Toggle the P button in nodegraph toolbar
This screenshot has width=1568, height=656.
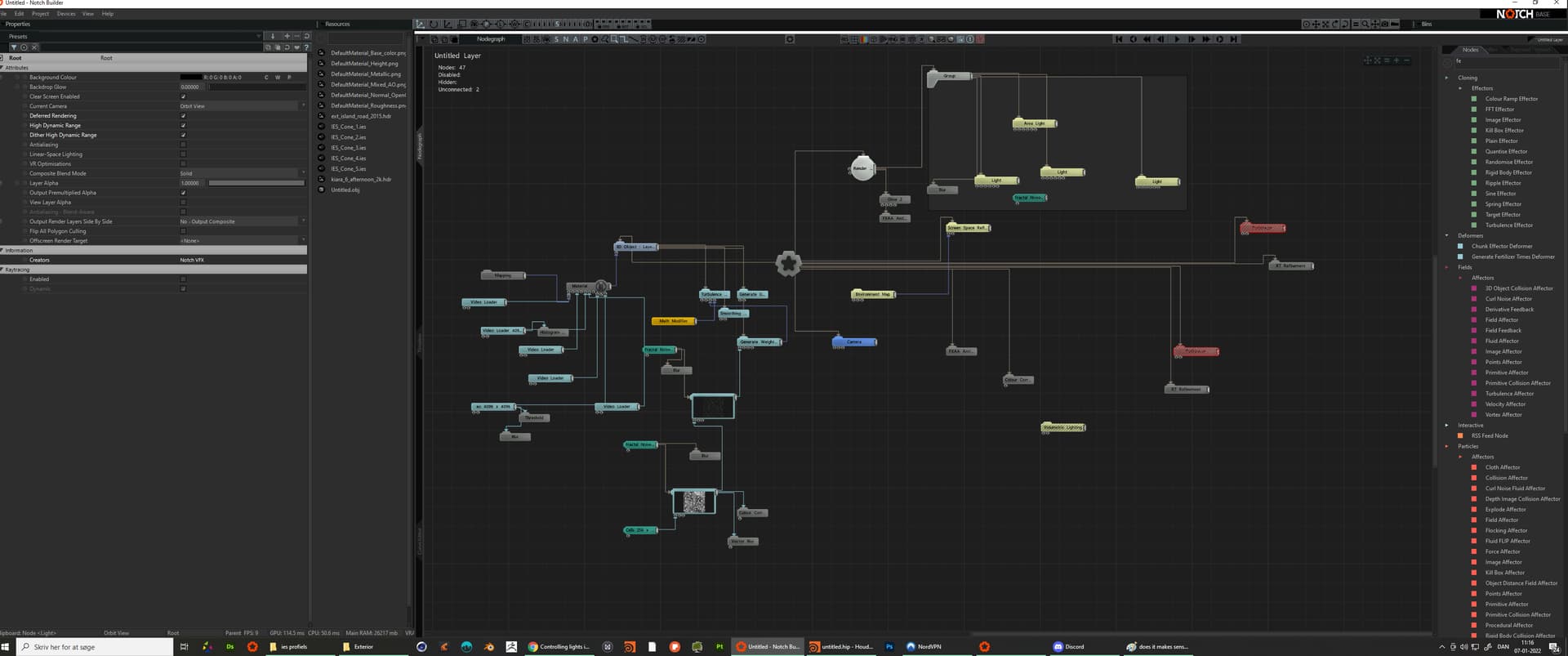point(585,39)
